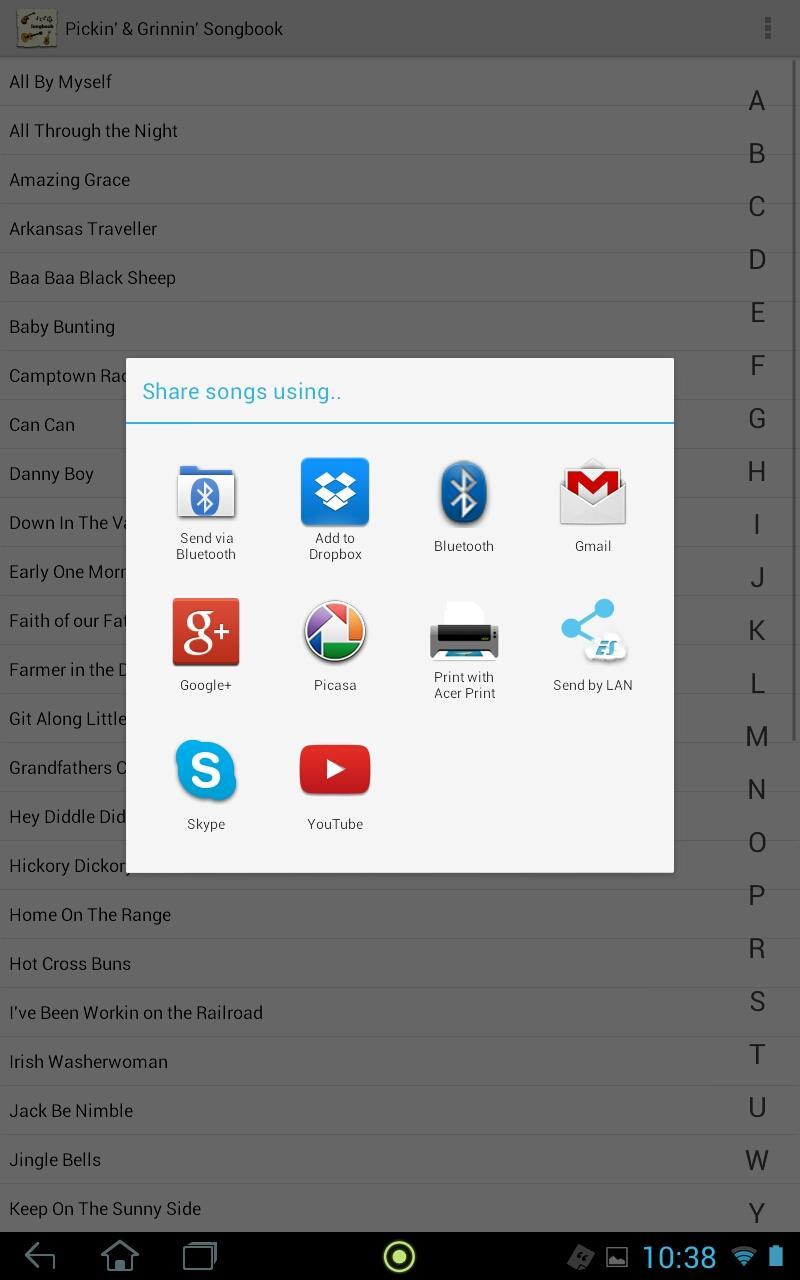Jump to letter M in index
Screen dimensions: 800x1280
tap(757, 736)
